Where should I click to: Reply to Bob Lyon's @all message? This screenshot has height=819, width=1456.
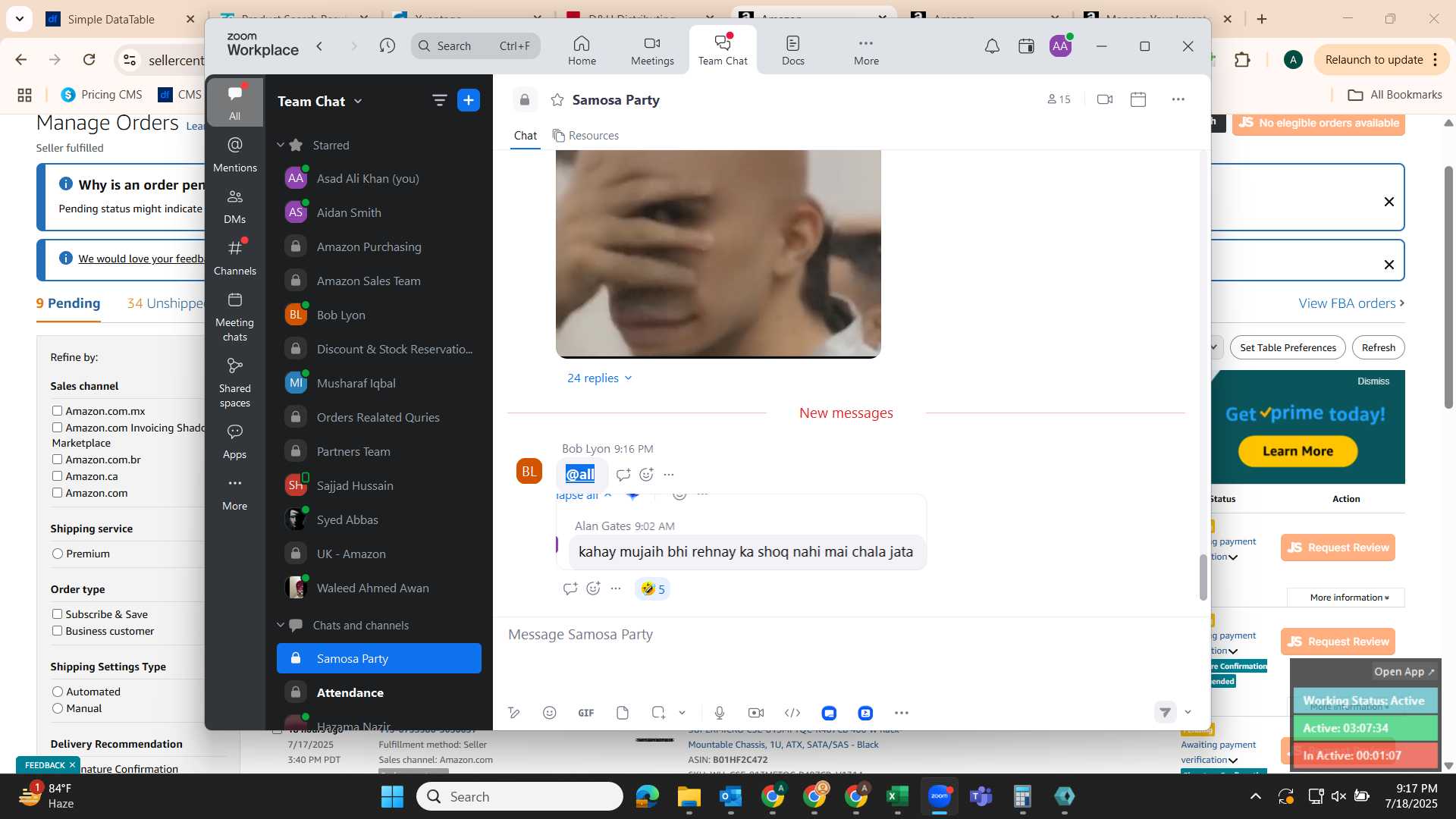623,475
